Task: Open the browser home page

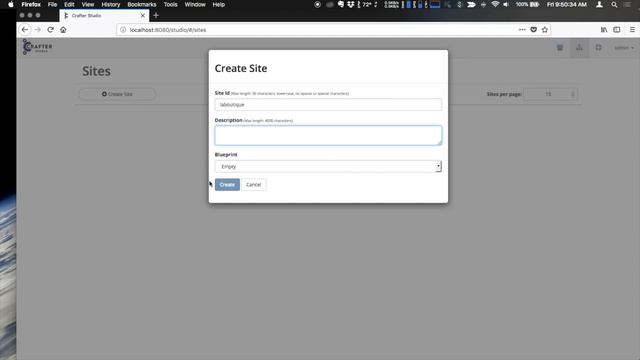Action: 63,30
